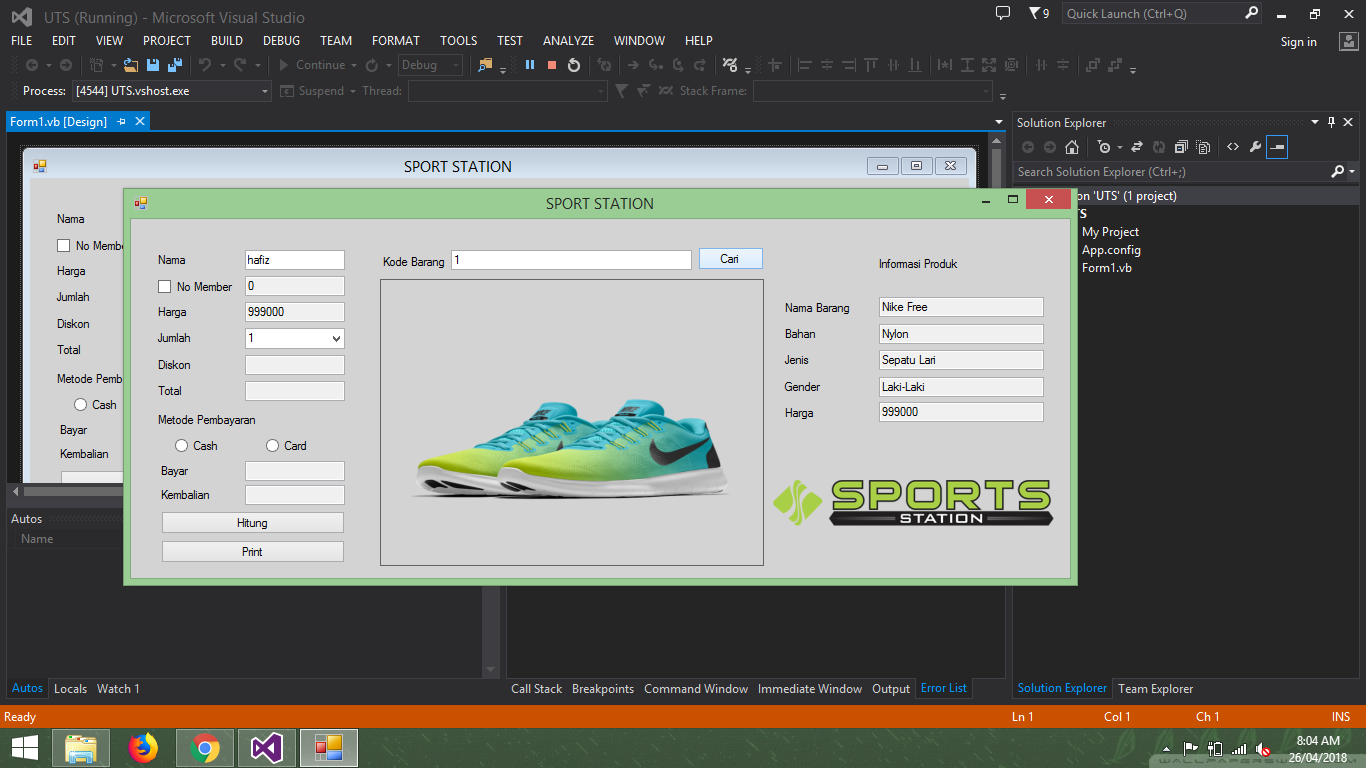This screenshot has height=768, width=1366.
Task: Open Visual Studio from the Windows taskbar
Action: coord(267,747)
